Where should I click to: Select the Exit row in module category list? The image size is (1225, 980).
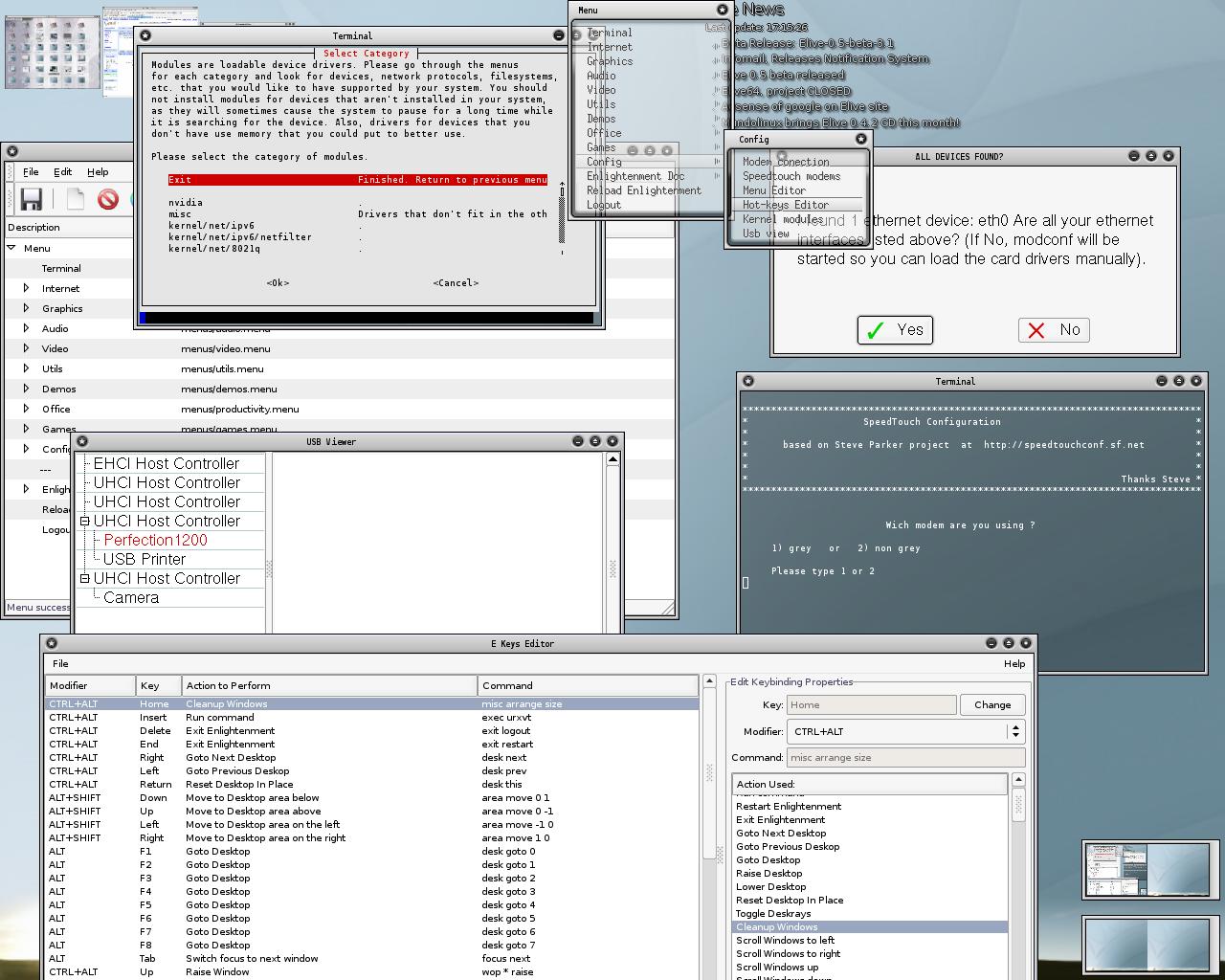click(x=358, y=180)
